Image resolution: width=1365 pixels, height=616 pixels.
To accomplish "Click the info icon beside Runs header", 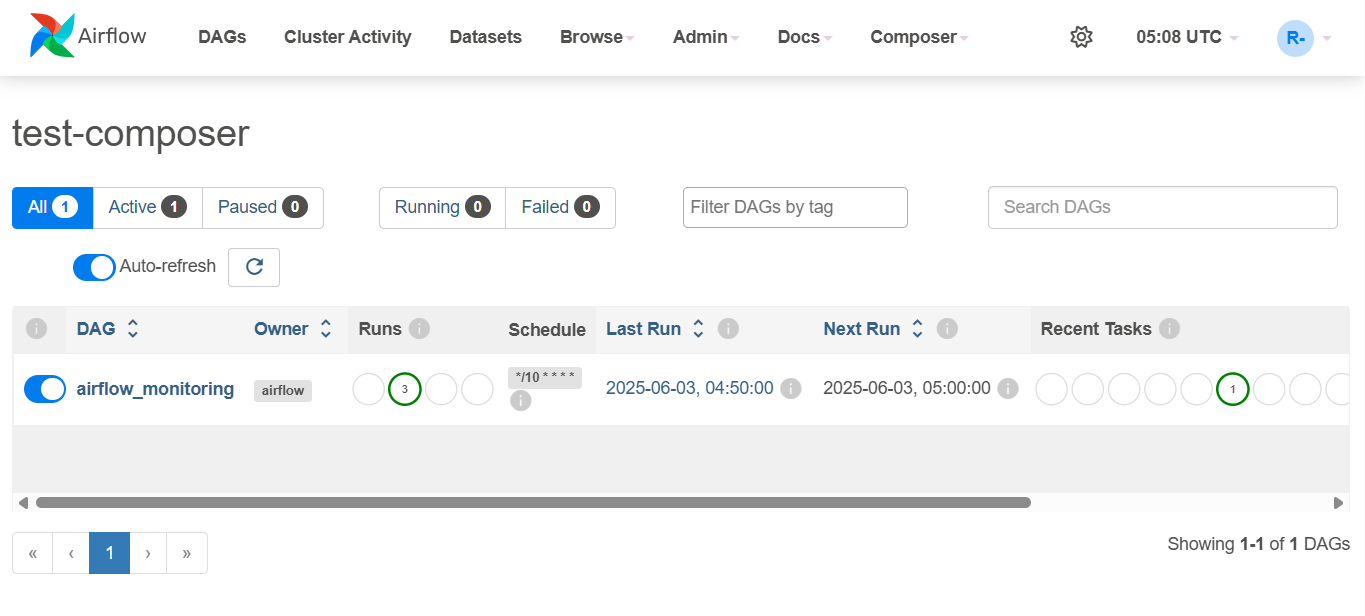I will (420, 329).
